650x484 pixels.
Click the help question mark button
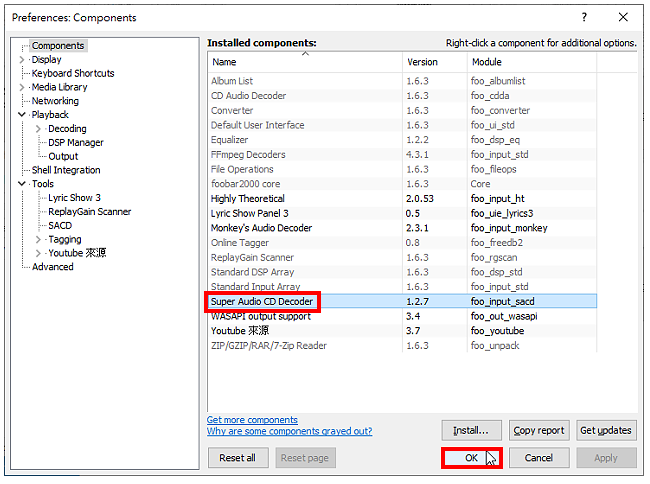[584, 17]
